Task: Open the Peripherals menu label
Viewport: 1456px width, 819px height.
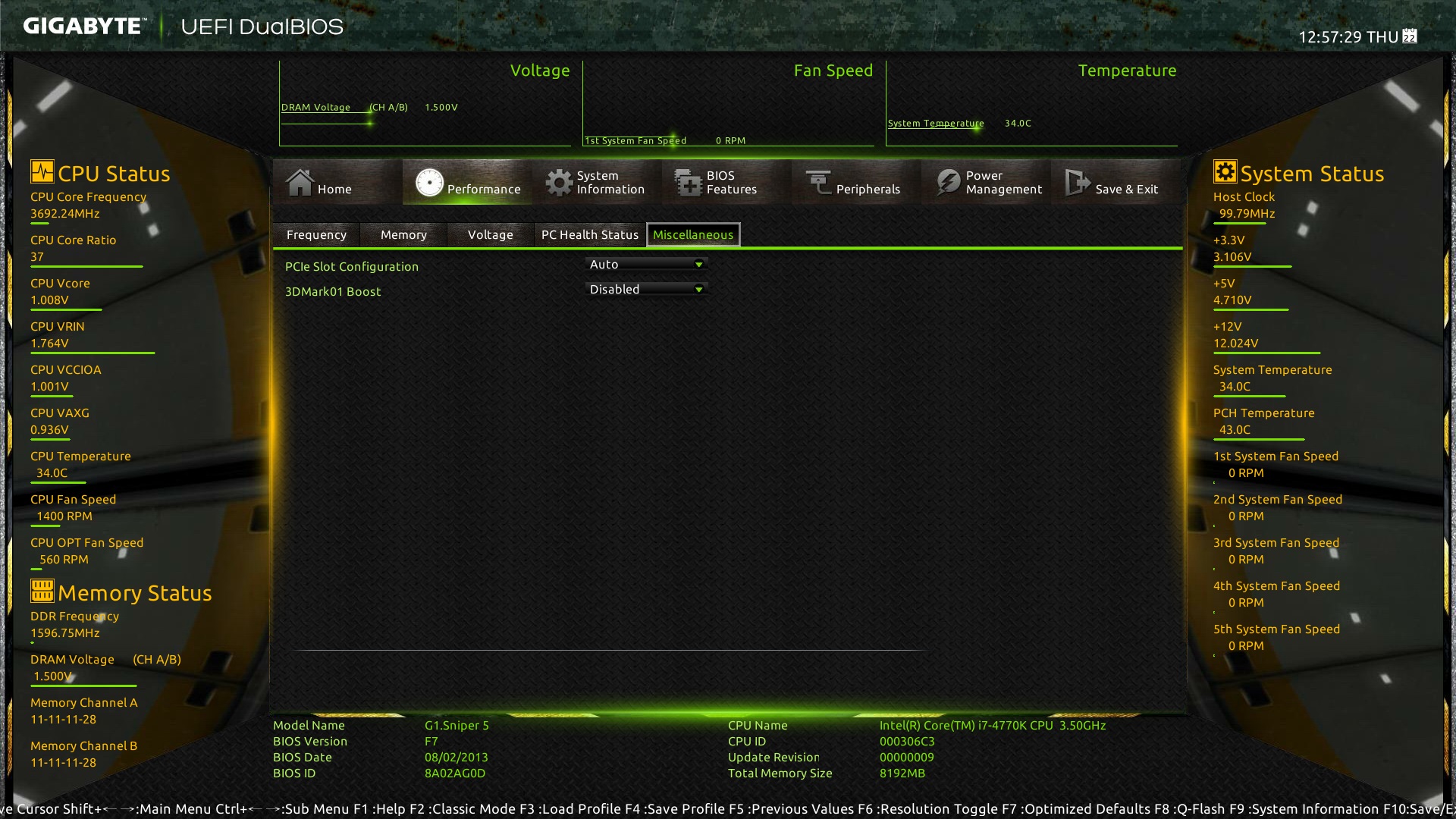Action: 868,190
